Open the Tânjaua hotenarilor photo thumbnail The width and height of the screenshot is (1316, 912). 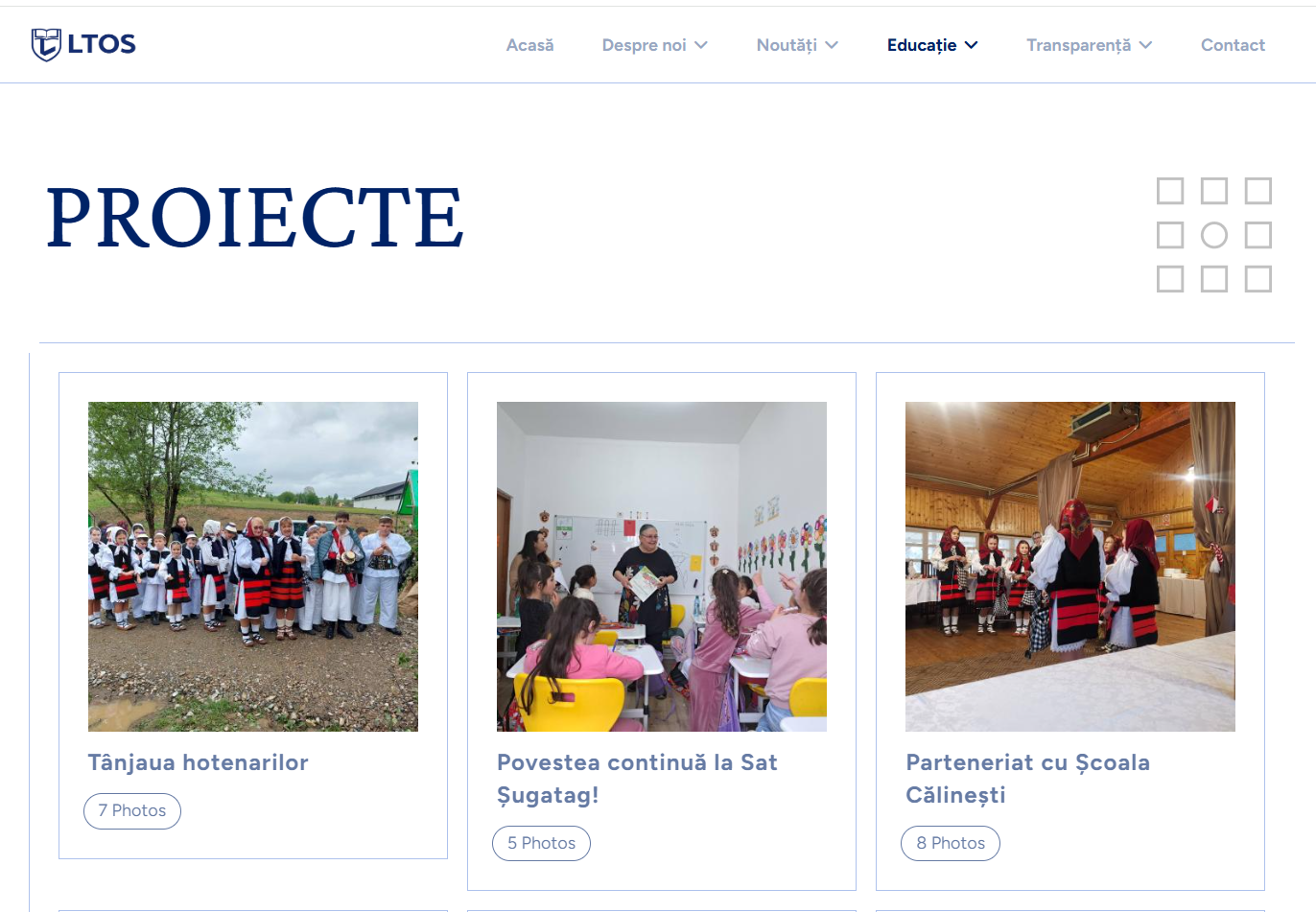253,567
